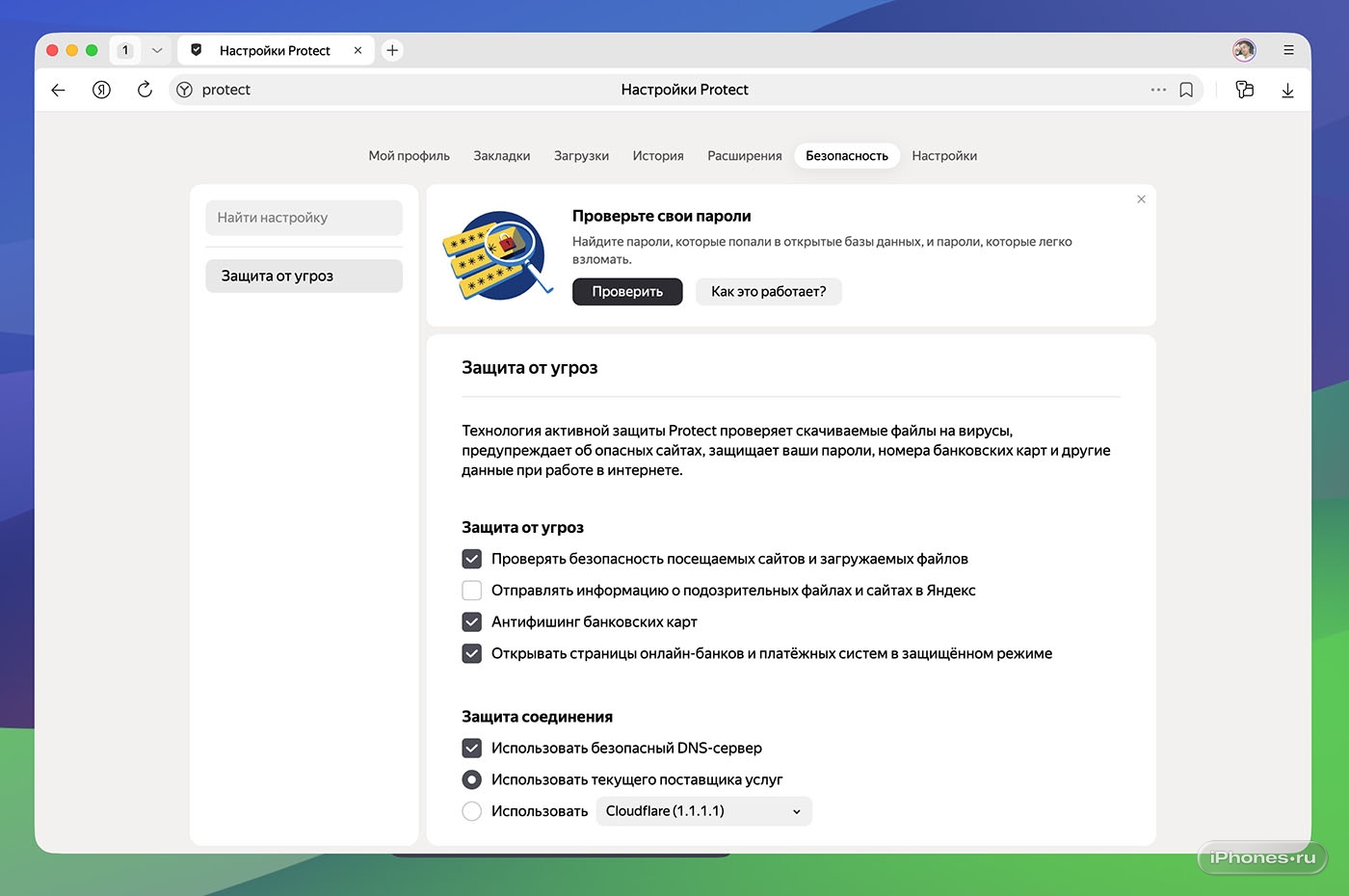This screenshot has height=896, width=1349.
Task: Open the downloads arrow icon
Action: coord(1287,91)
